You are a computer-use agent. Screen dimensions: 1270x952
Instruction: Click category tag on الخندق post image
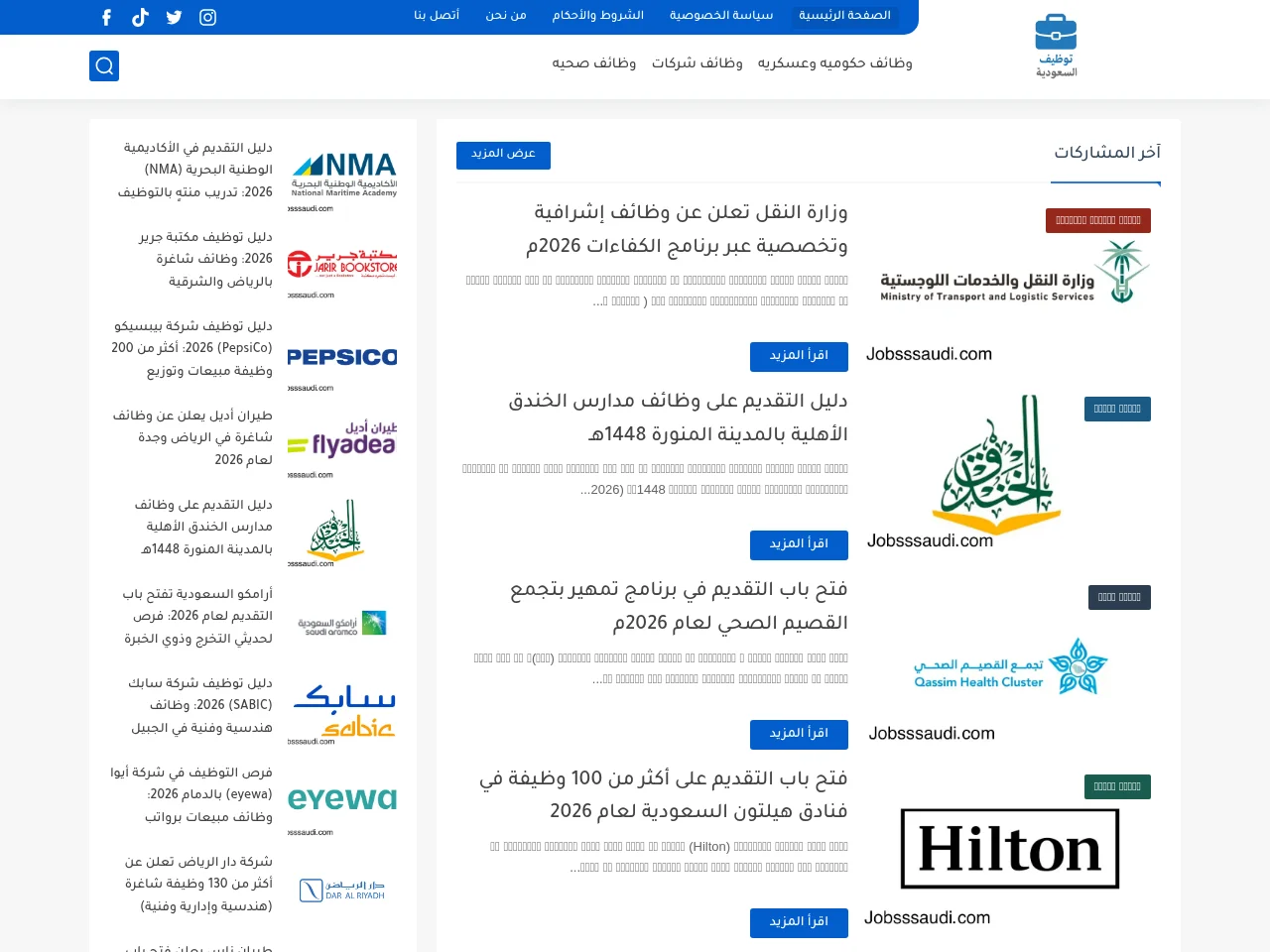(1117, 409)
